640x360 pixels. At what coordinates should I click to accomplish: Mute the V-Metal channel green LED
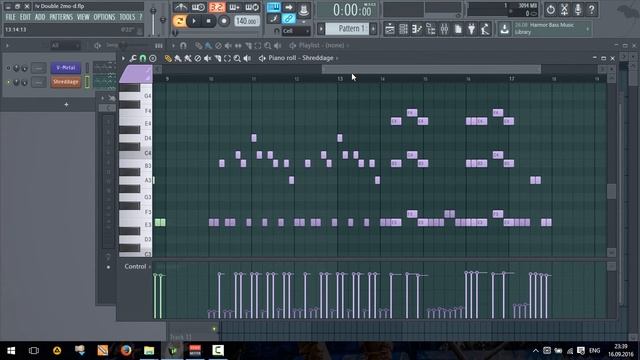[x=8, y=68]
